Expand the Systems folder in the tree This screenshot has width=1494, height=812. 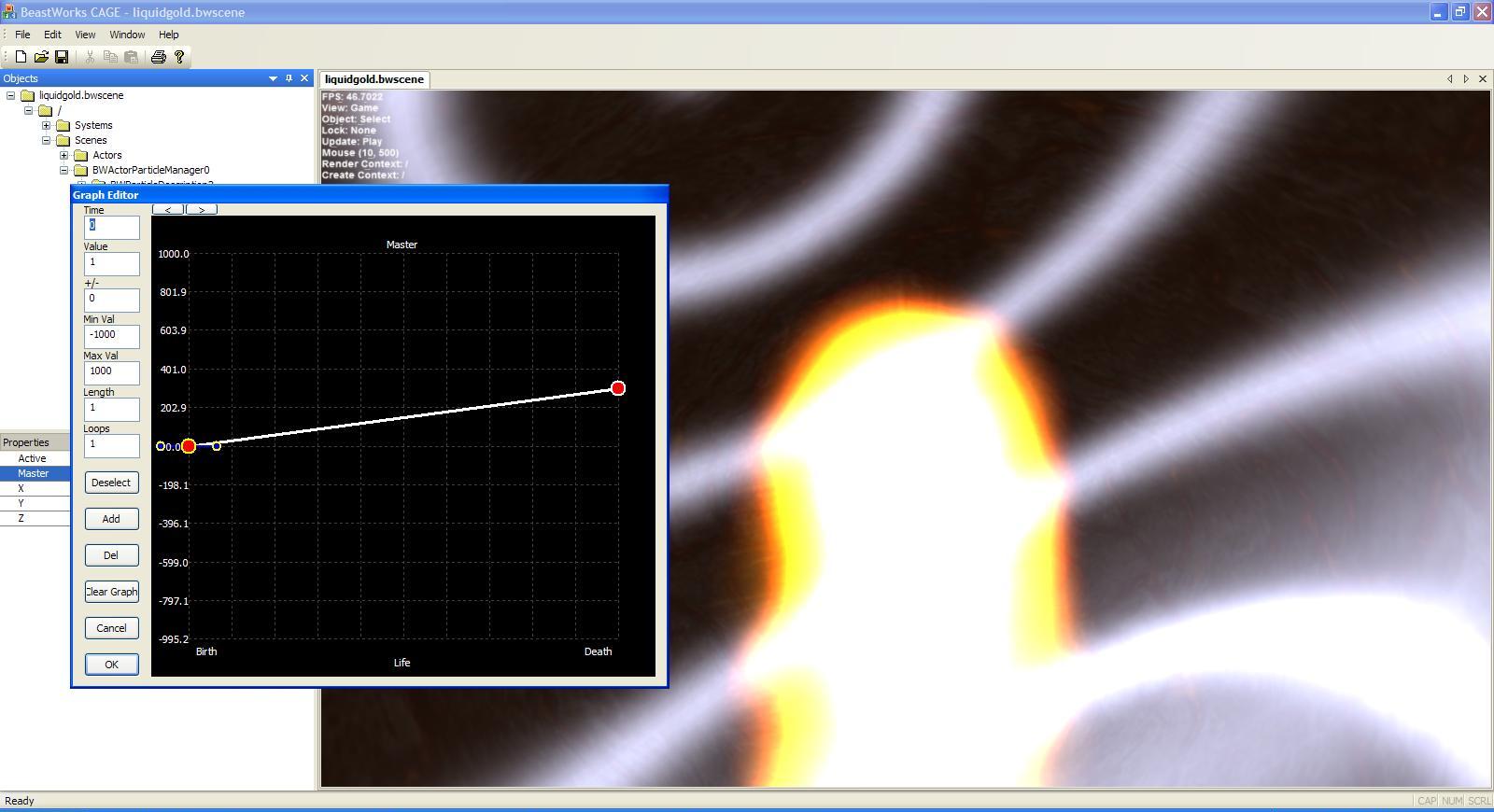tap(46, 125)
